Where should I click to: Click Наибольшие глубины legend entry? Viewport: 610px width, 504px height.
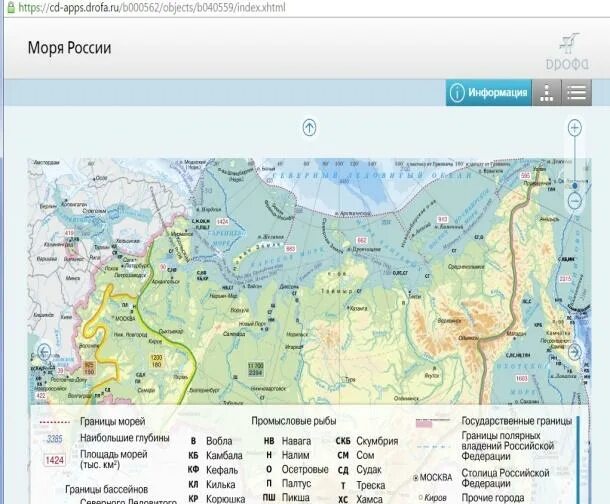(124, 438)
